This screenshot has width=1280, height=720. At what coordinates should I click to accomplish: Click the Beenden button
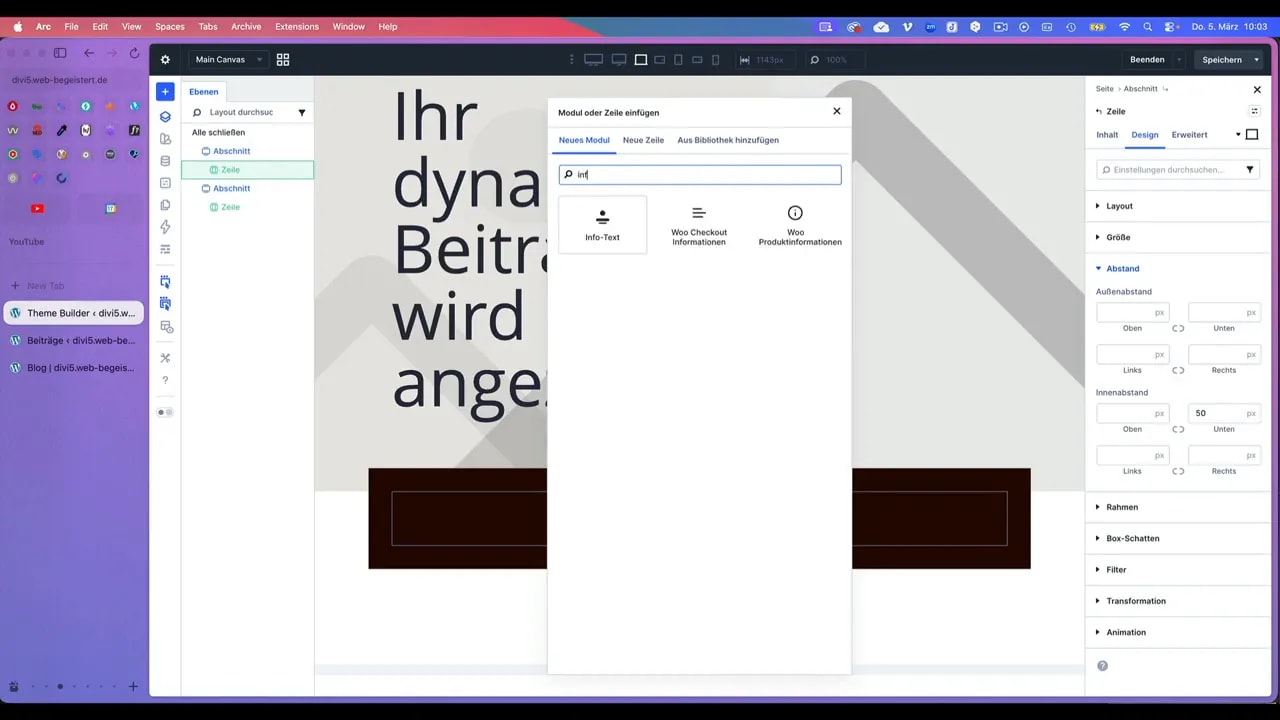[1147, 59]
